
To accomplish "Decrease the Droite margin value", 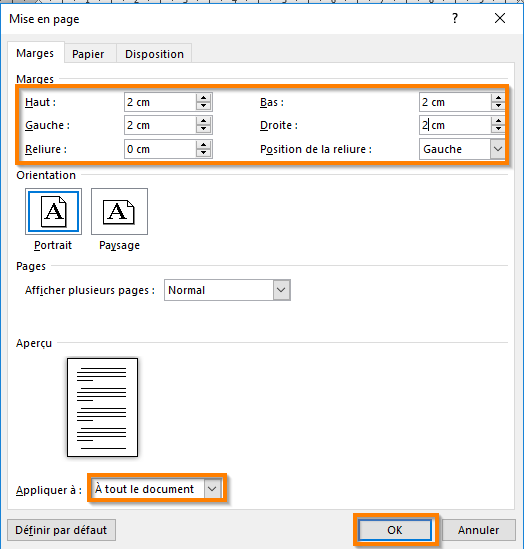I will pyautogui.click(x=498, y=129).
